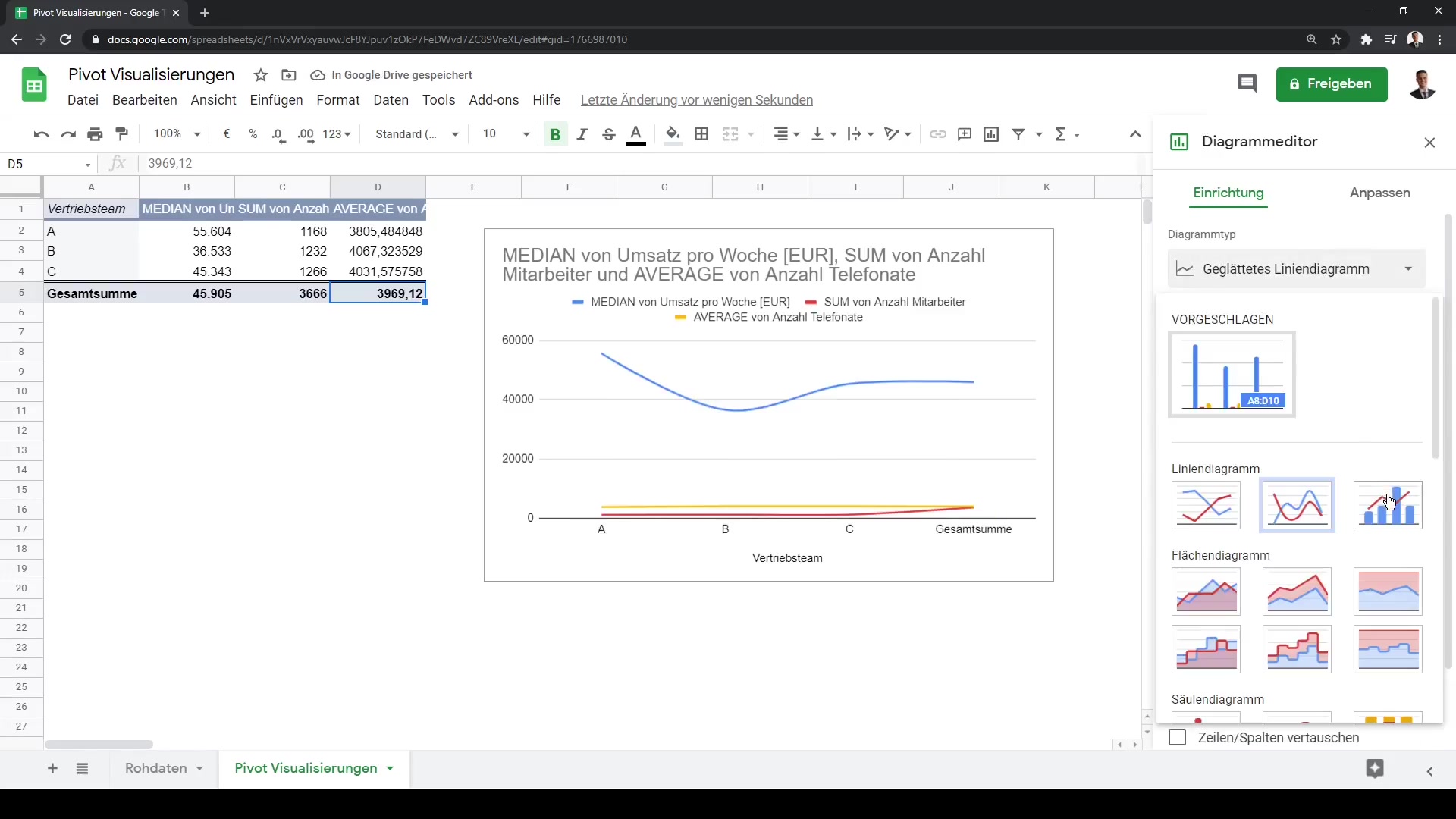
Task: Open the cell borders tool
Action: 701,134
